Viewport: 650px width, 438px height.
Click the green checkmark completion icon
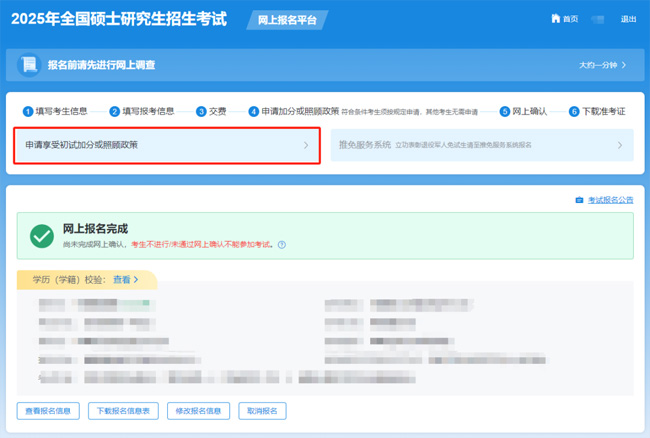42,235
